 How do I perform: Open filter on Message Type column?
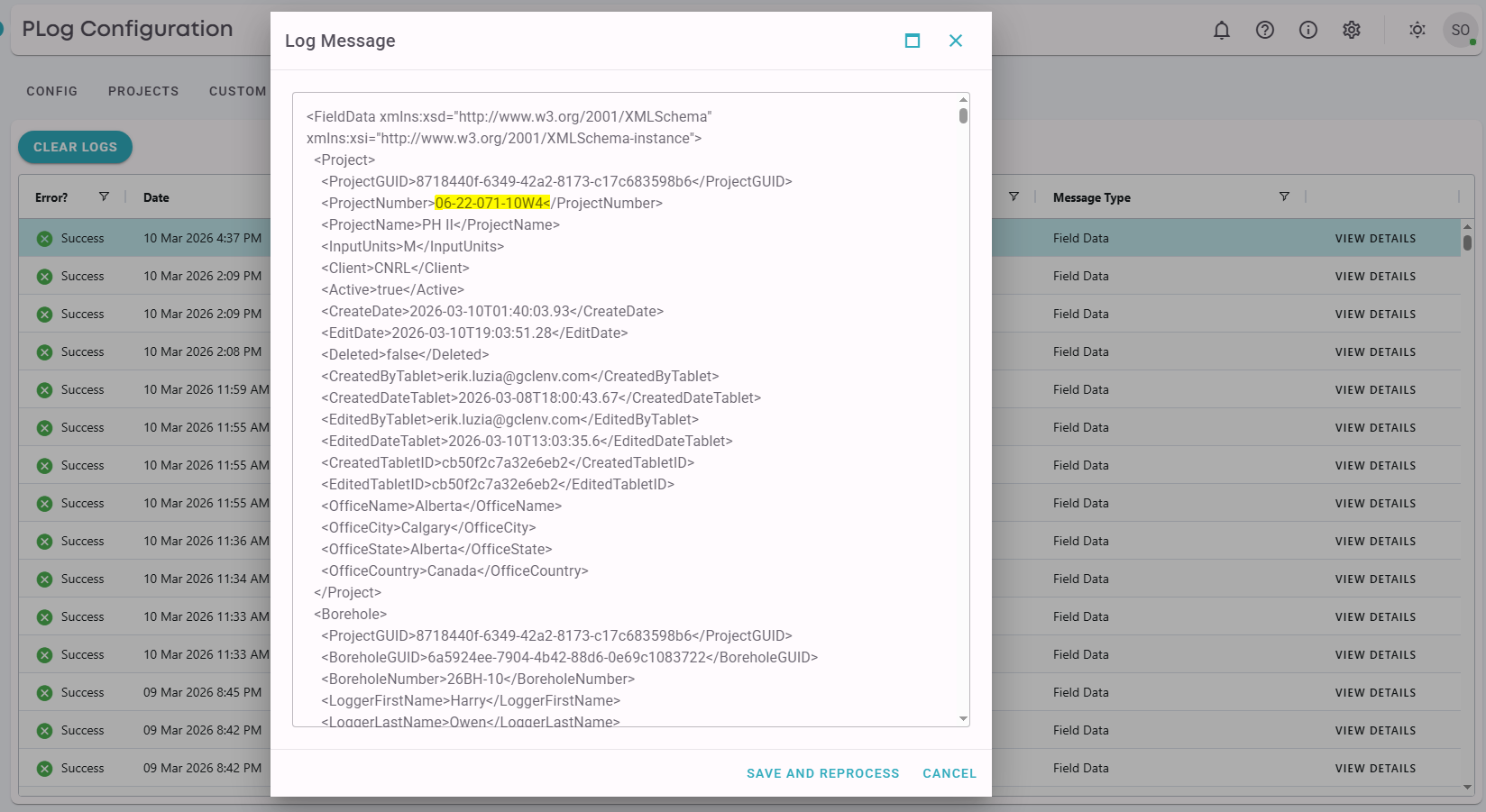[1284, 196]
